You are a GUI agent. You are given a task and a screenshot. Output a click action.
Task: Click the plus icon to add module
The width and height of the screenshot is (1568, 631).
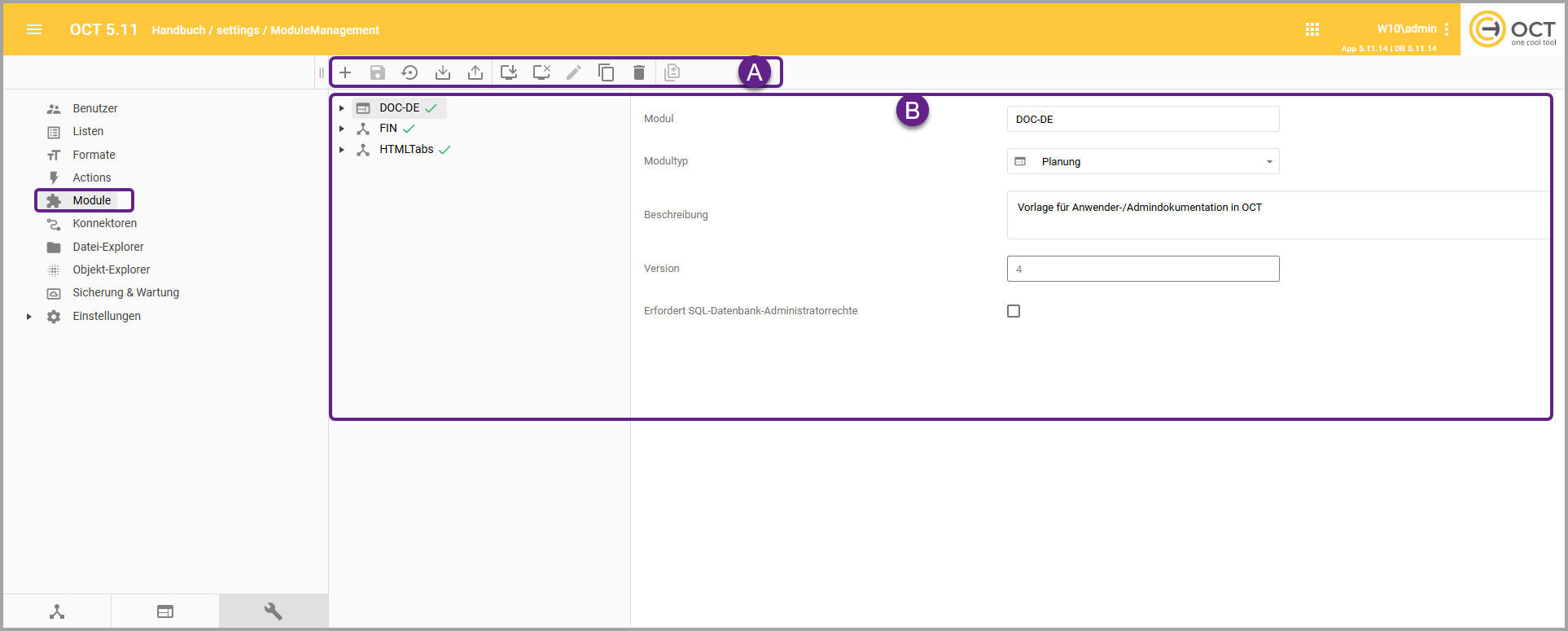tap(345, 72)
